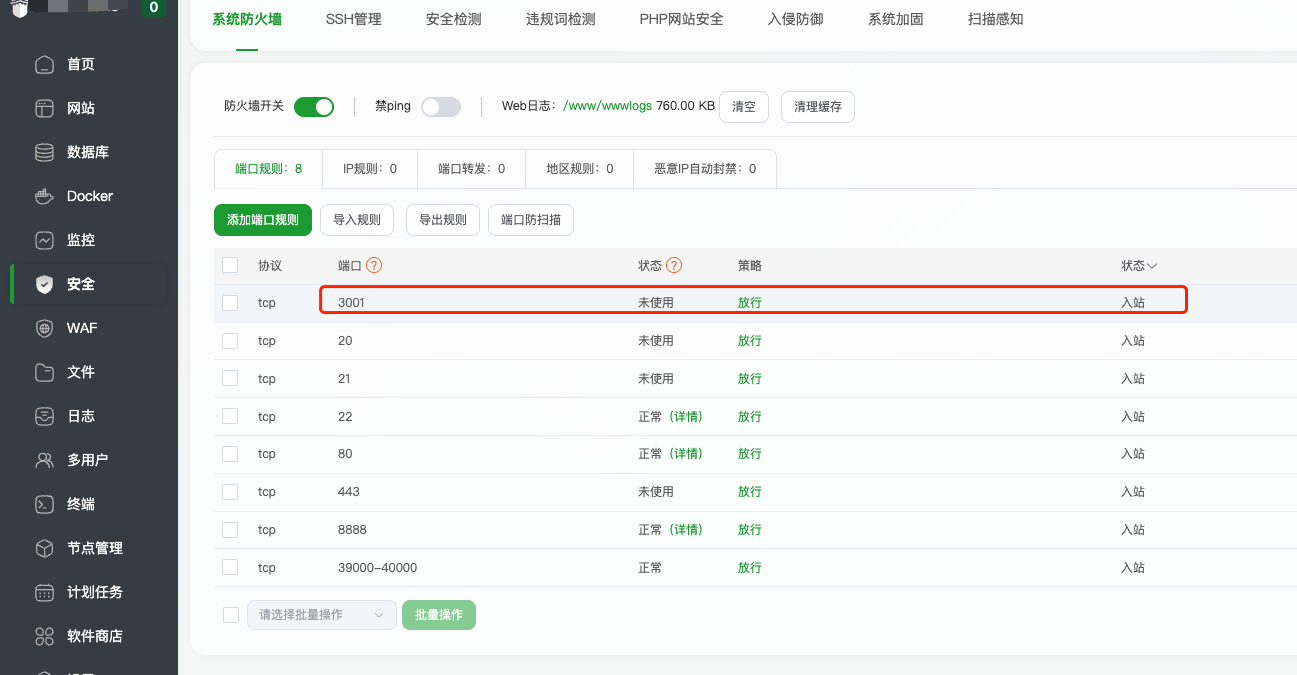Open the 计划任务 calendar icon

click(44, 592)
